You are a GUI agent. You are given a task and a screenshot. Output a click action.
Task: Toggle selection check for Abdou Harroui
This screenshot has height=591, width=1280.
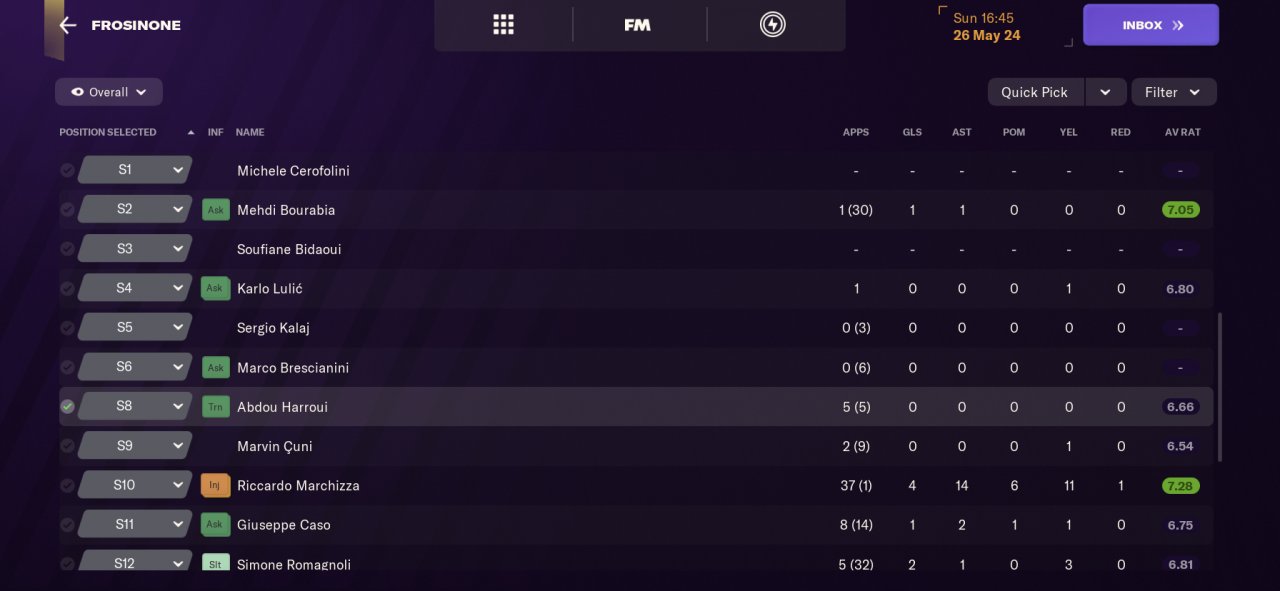point(67,407)
